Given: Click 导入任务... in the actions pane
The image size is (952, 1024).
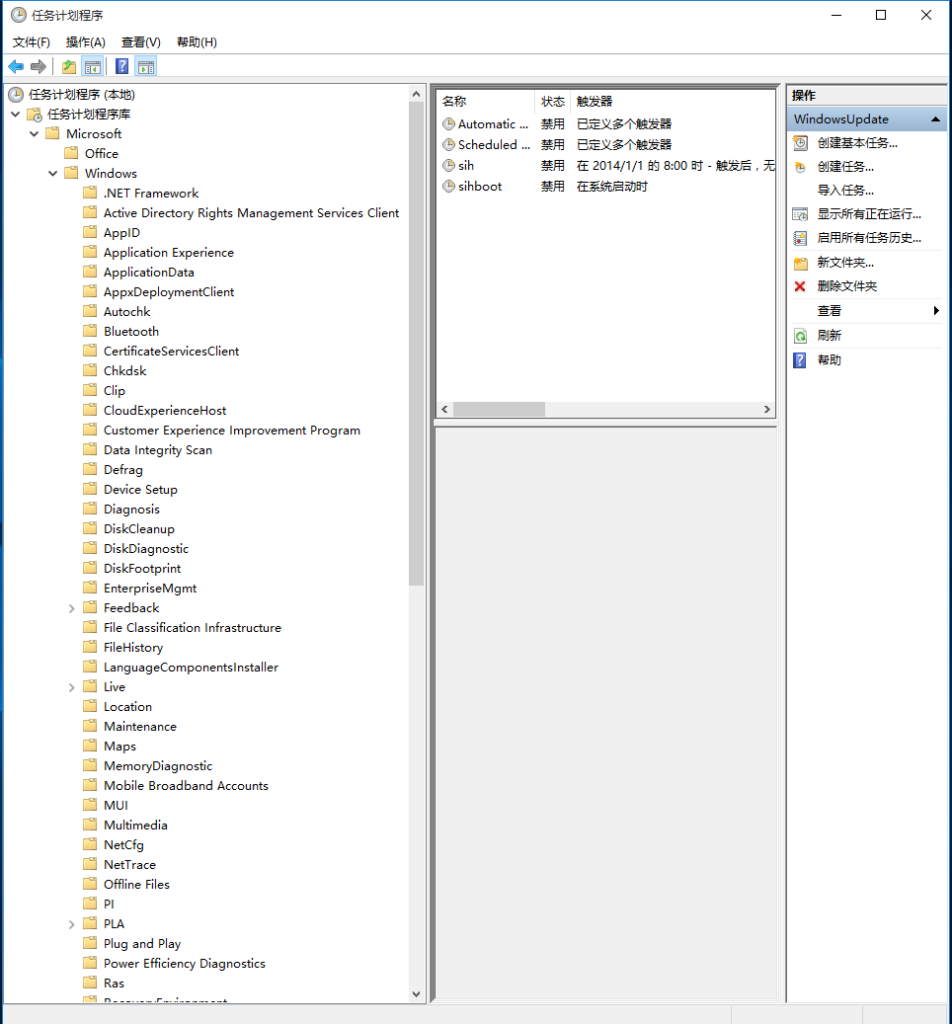Looking at the screenshot, I should pos(845,191).
